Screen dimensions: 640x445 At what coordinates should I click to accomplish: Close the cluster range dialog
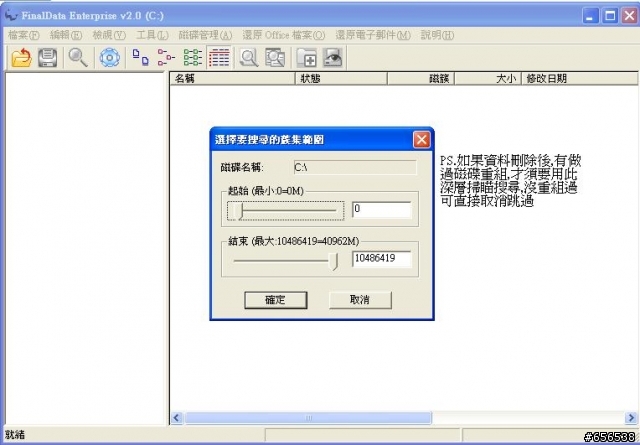(x=421, y=140)
